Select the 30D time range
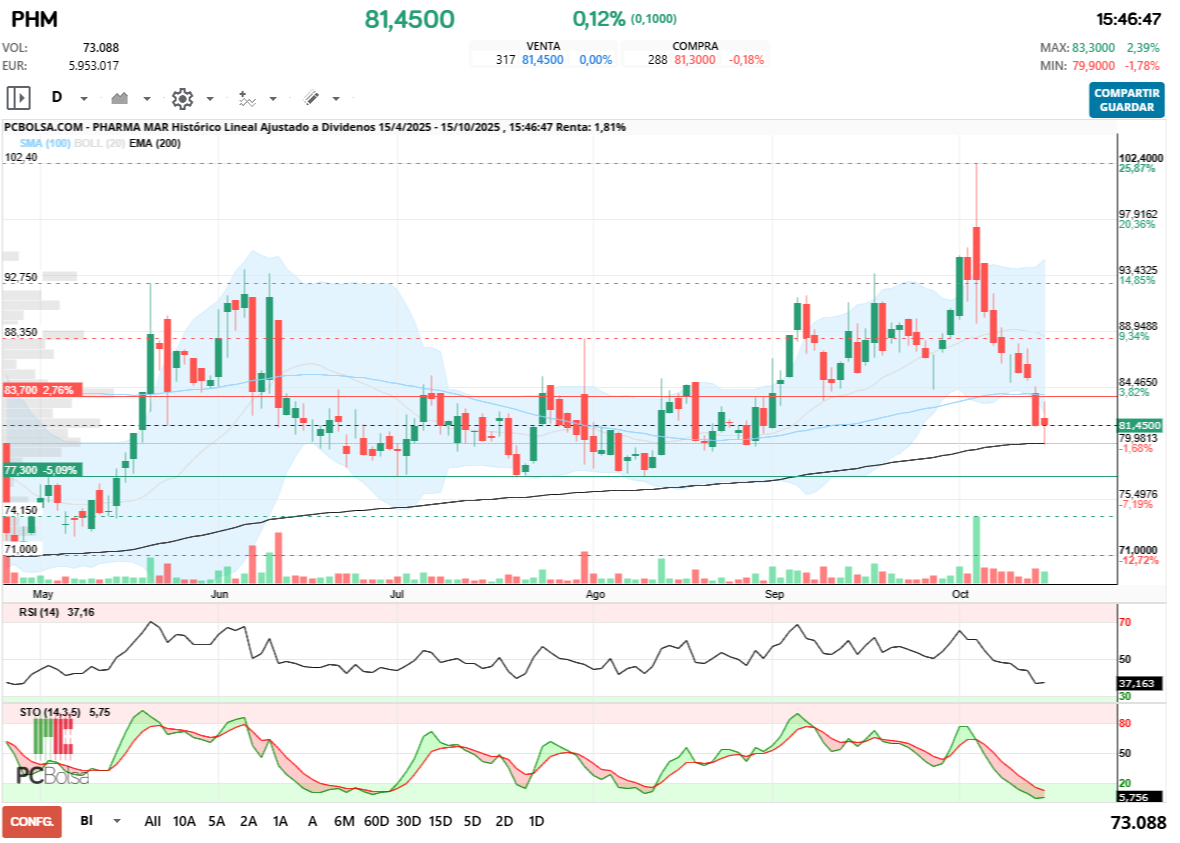Viewport: 1180px width, 843px height. (x=408, y=821)
